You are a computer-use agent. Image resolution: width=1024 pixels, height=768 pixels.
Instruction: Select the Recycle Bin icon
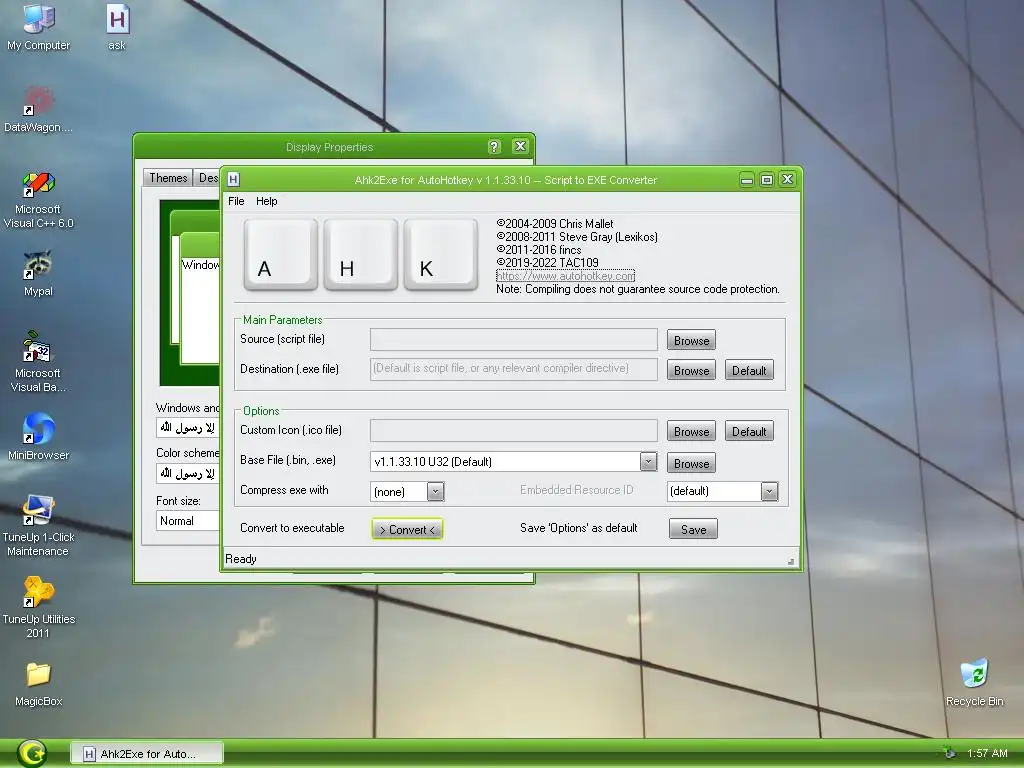(x=974, y=682)
